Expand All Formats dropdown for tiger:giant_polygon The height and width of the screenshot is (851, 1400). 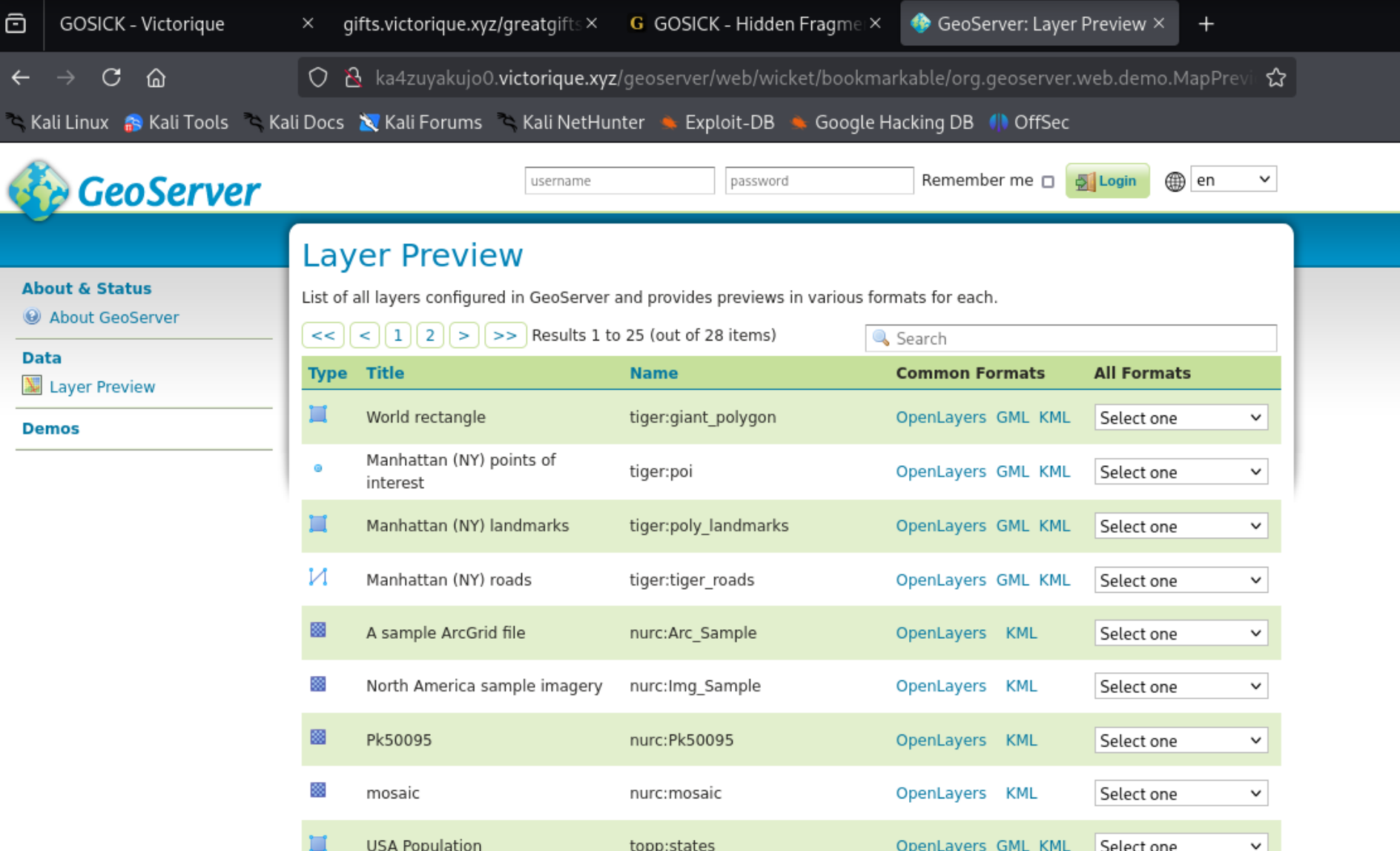pos(1181,418)
